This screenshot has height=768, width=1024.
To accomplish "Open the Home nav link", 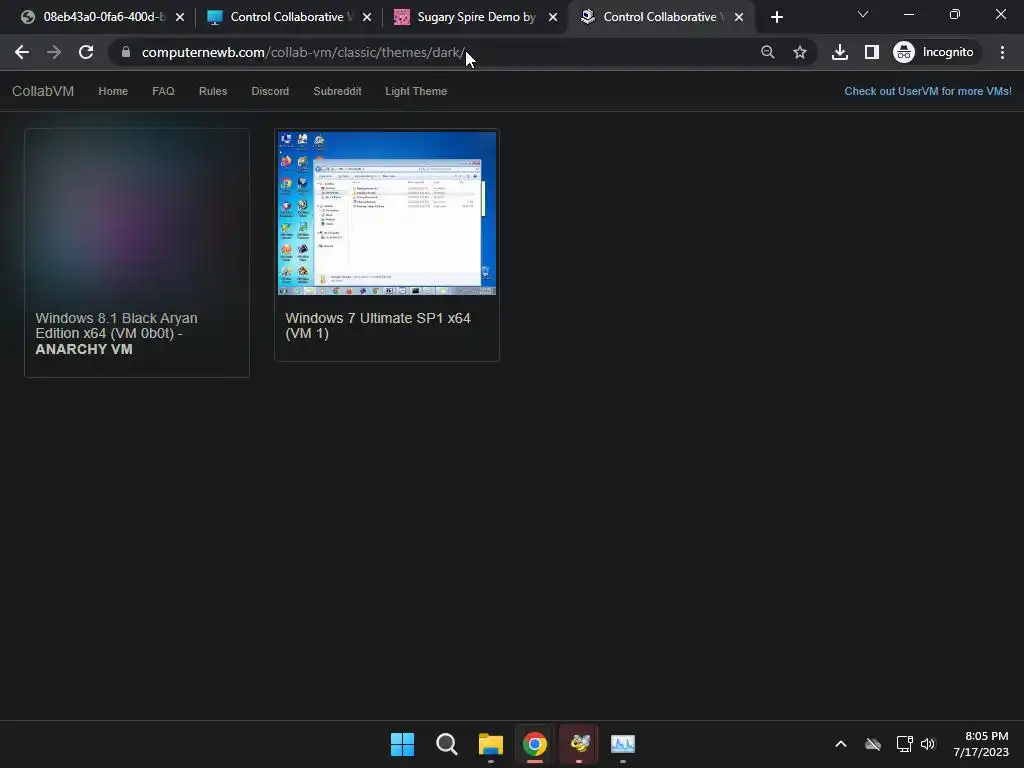I will 113,91.
